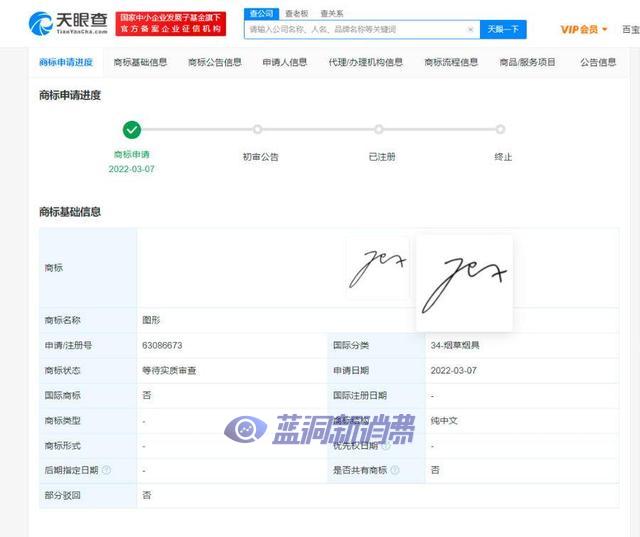Open the VIP会员 dropdown
Image resolution: width=640 pixels, height=537 pixels.
pos(584,29)
